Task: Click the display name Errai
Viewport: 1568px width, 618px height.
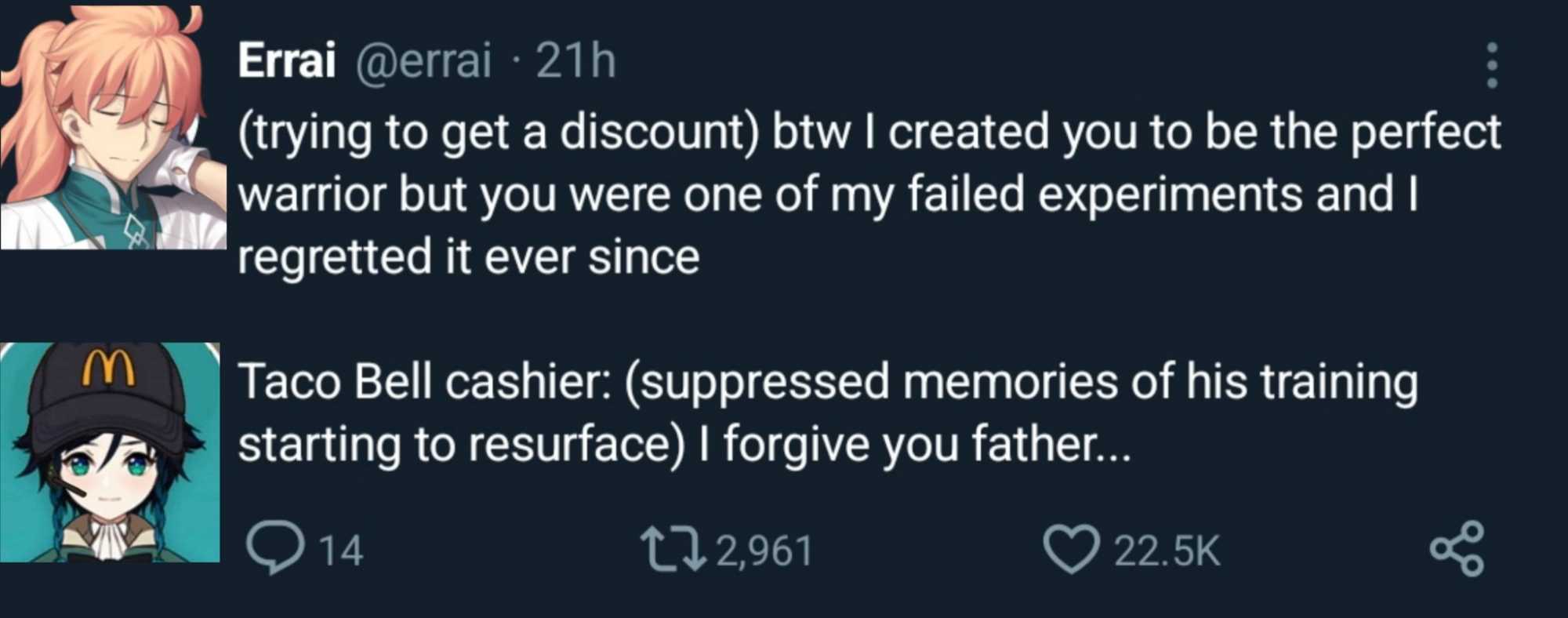Action: click(x=286, y=60)
